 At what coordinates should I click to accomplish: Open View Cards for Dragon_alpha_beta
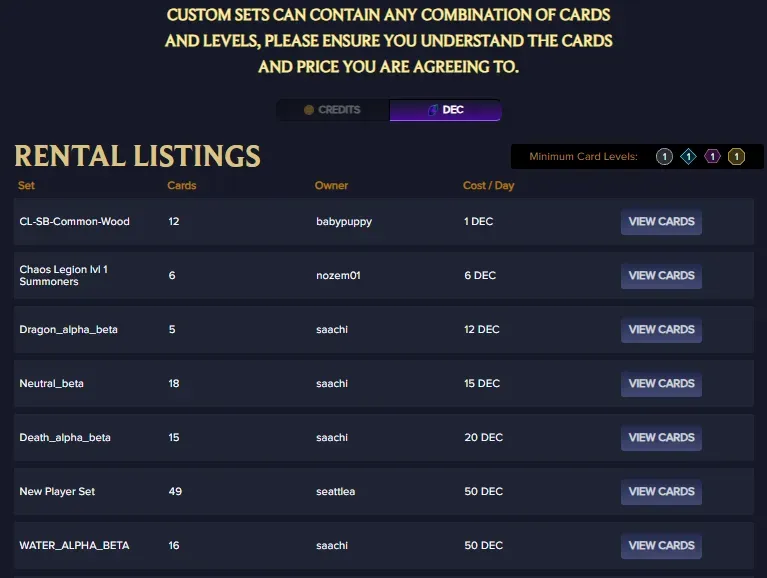pos(661,330)
